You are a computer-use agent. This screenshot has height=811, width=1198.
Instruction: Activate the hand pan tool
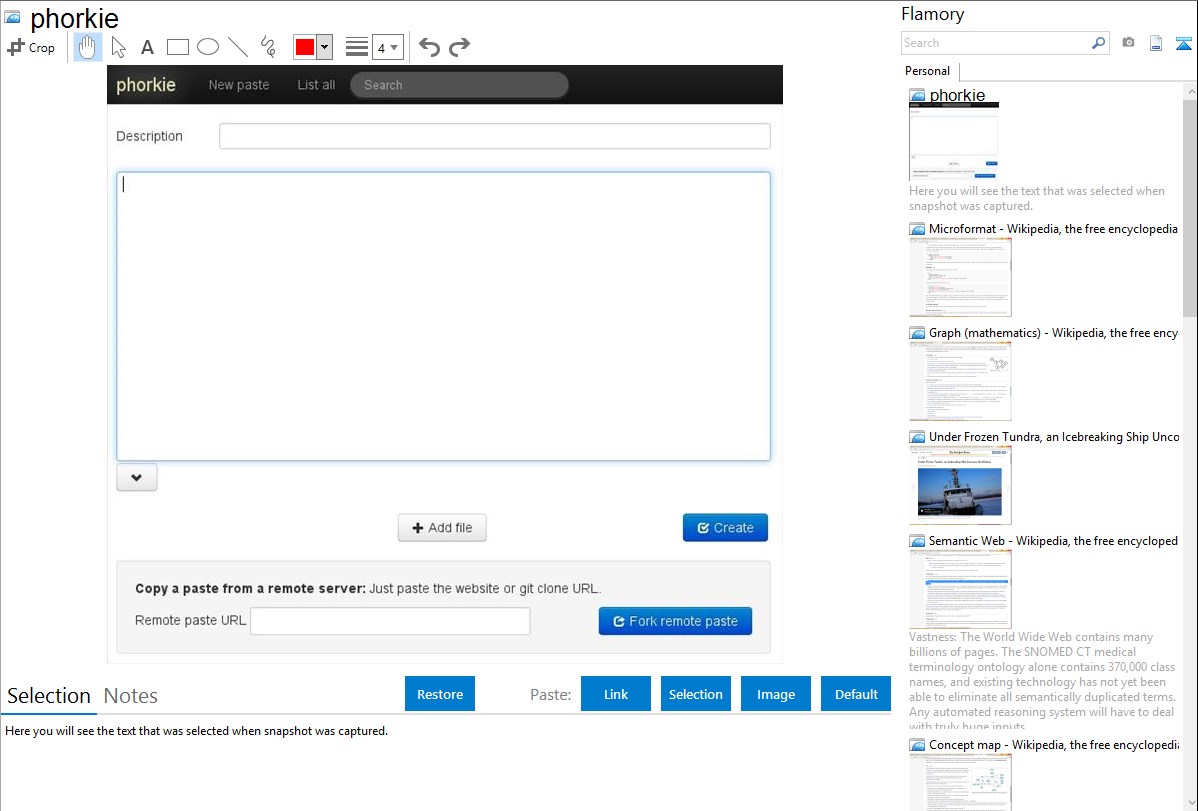[x=88, y=47]
